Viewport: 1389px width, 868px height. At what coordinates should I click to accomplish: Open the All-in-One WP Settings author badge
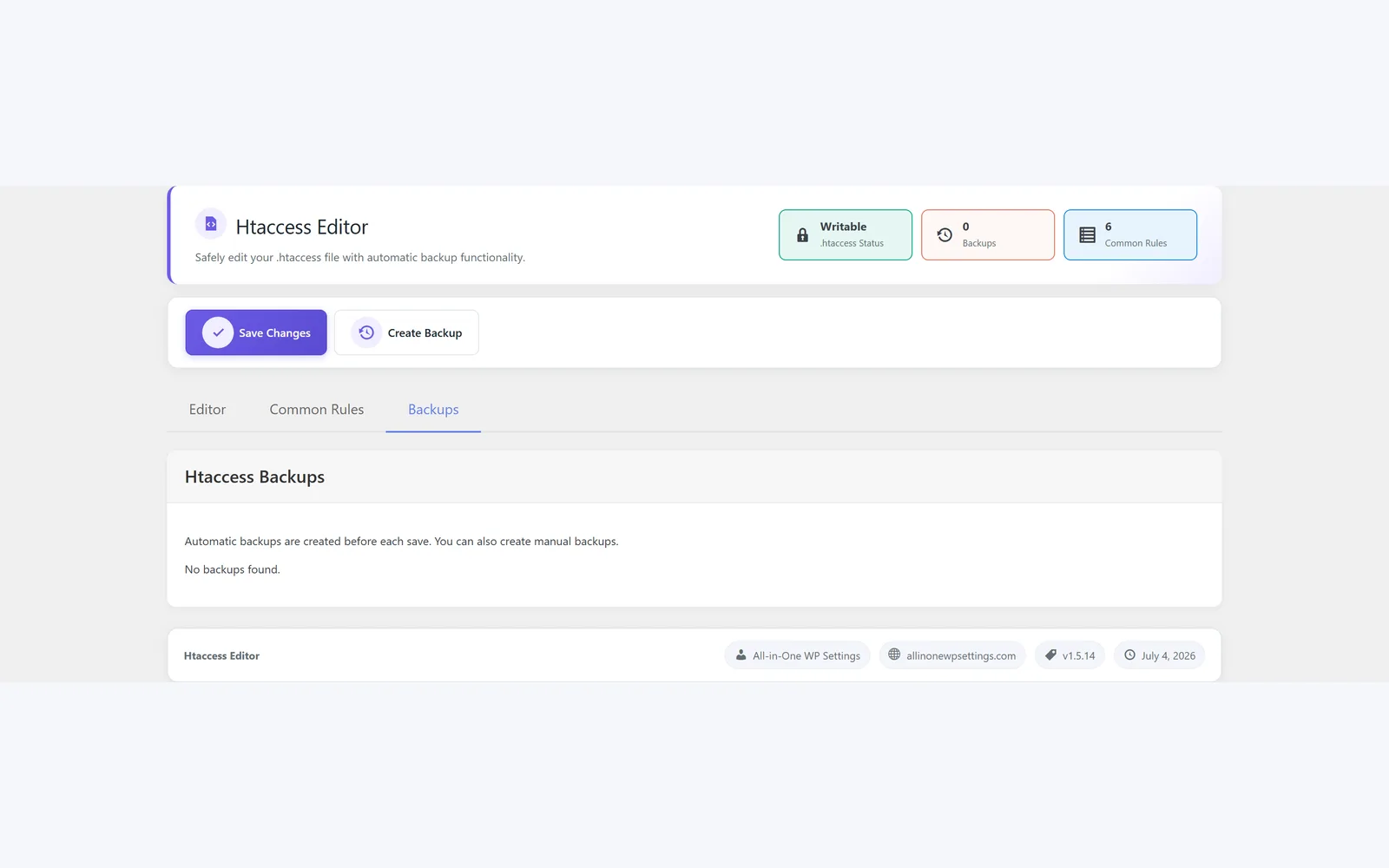click(x=797, y=655)
